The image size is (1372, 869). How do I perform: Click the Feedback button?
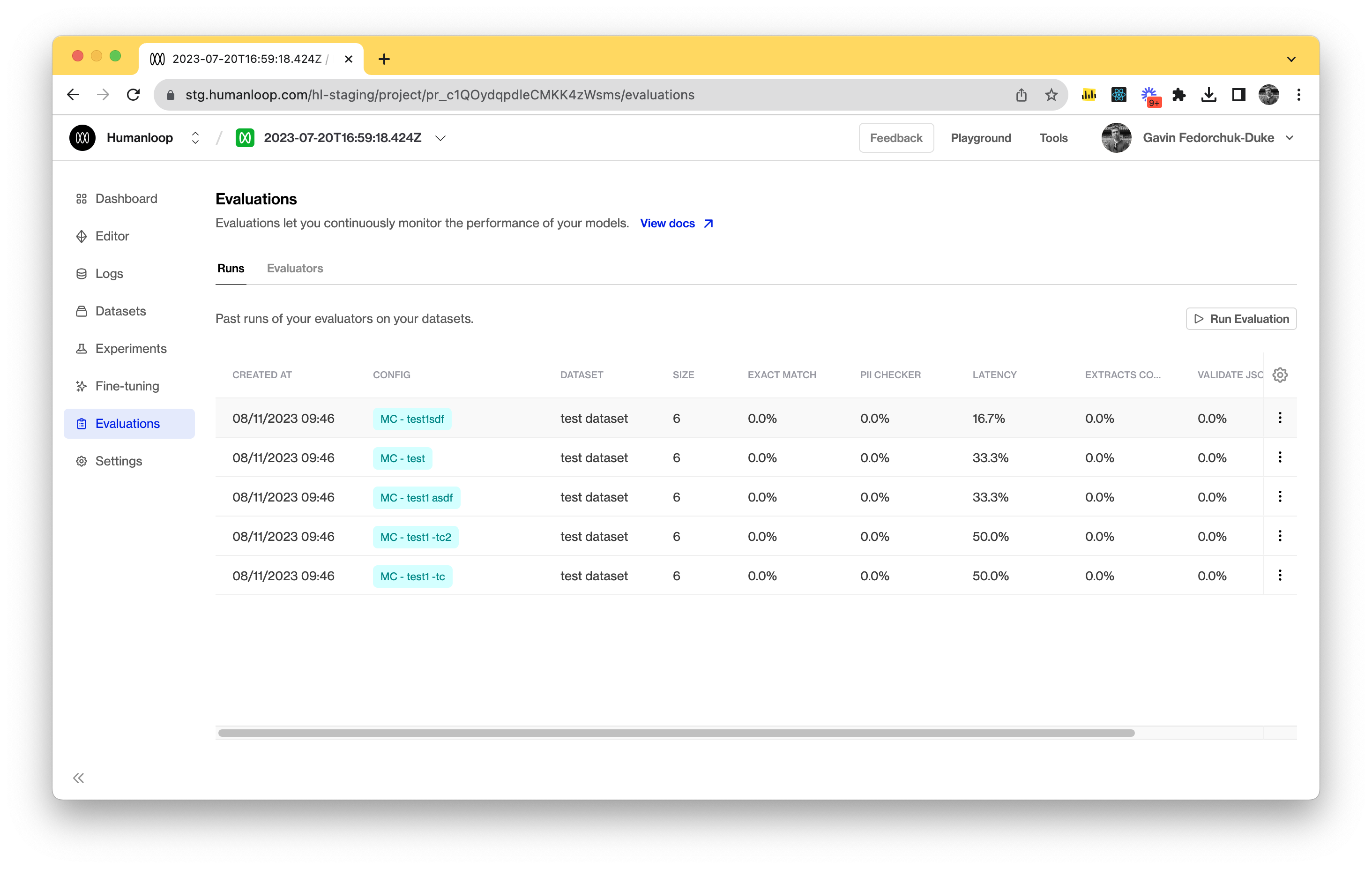click(895, 138)
